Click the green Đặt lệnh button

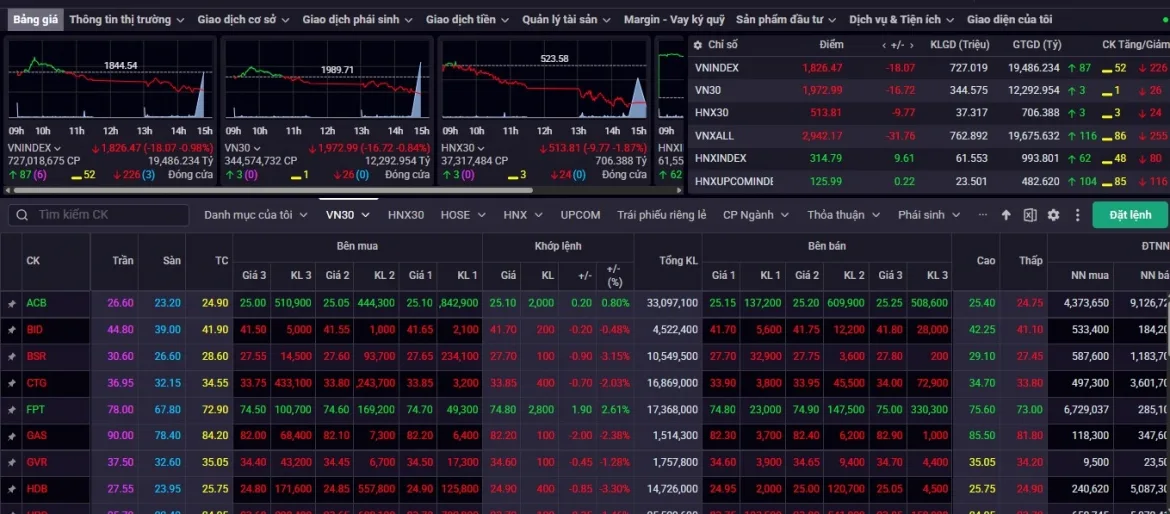1130,215
